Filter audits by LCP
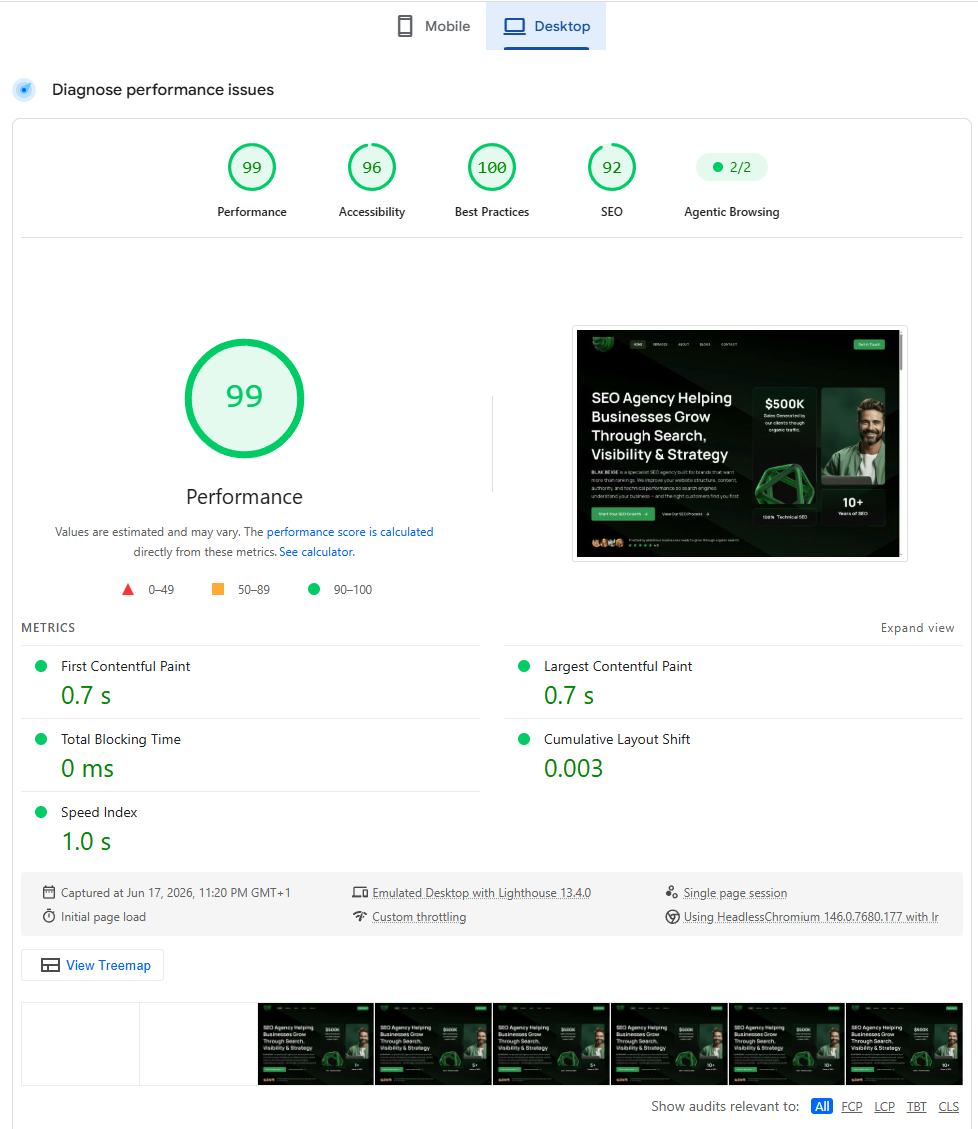This screenshot has height=1129, width=978. coord(884,1107)
